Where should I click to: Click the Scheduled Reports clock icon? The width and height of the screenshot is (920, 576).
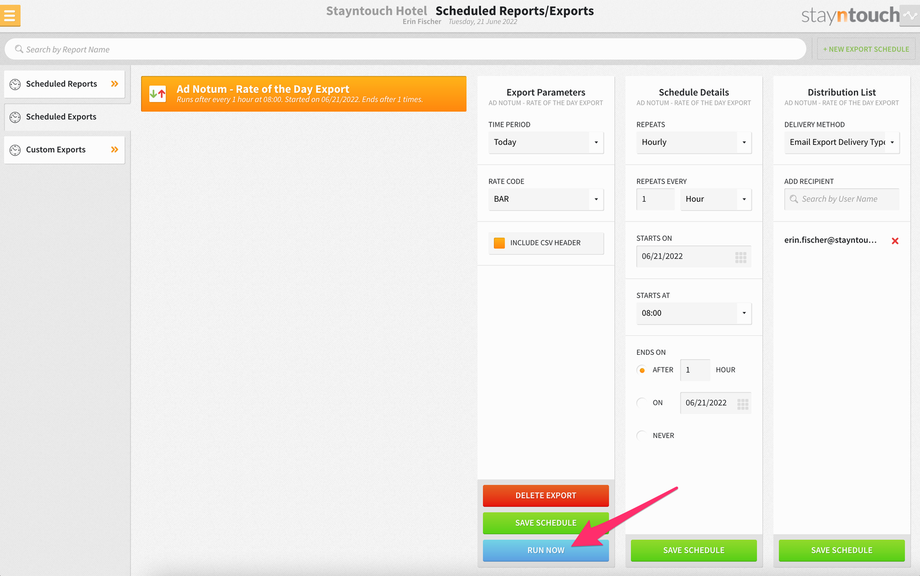15,84
